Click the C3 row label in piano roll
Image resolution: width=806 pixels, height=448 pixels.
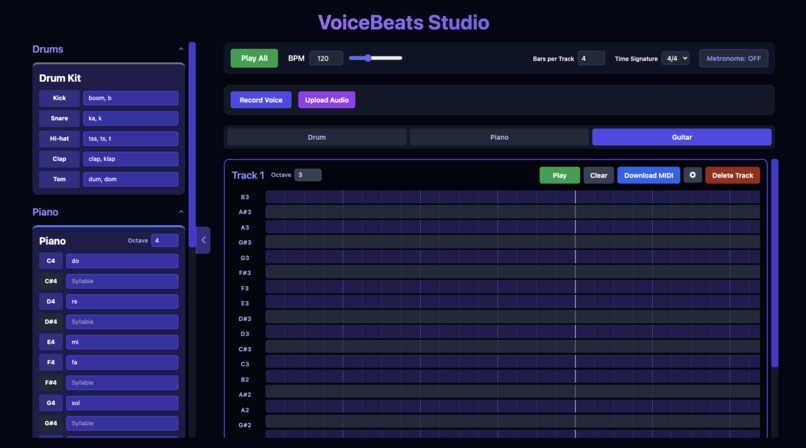(245, 364)
